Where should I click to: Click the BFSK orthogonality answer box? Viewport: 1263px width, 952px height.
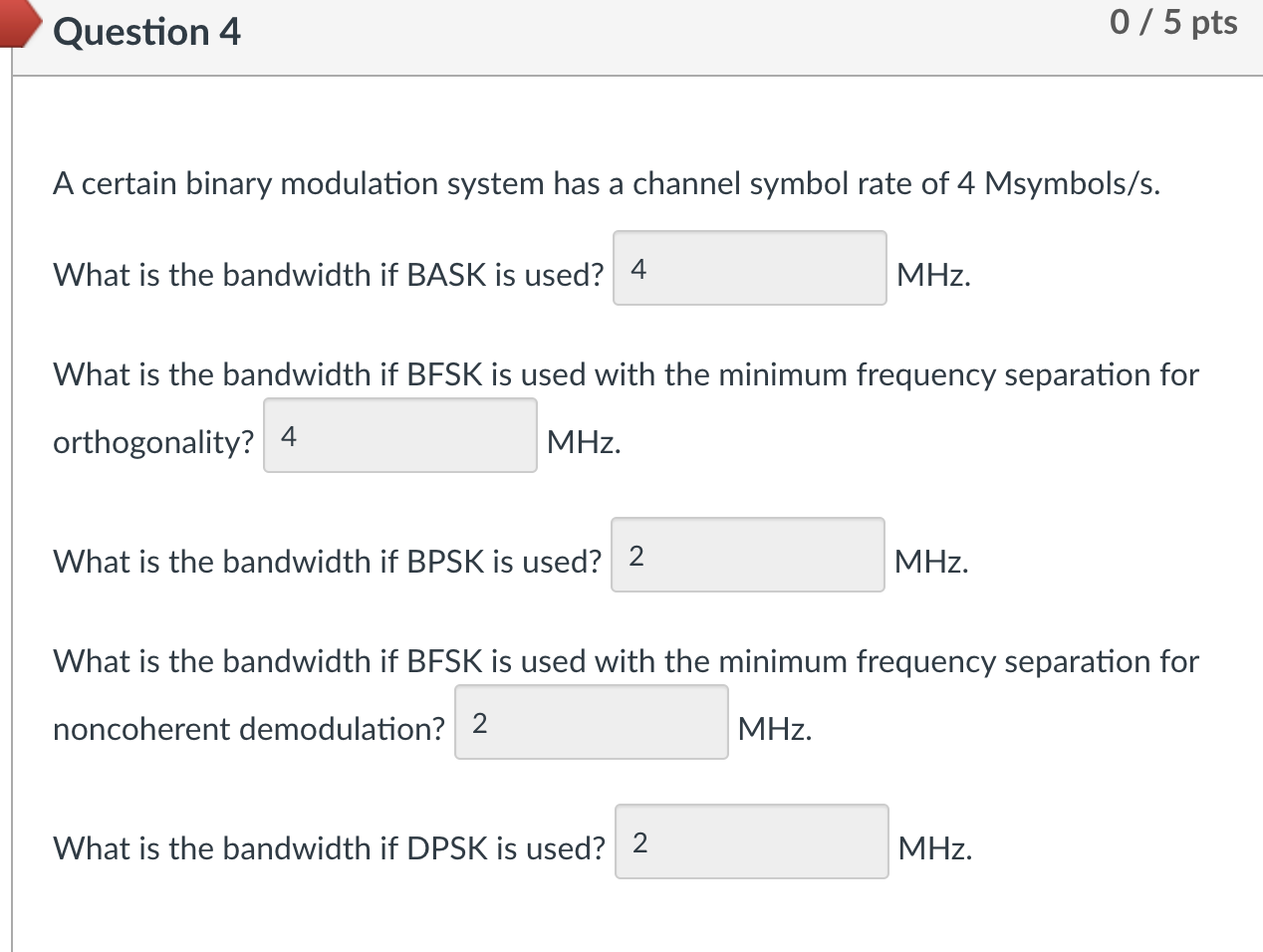[x=398, y=435]
